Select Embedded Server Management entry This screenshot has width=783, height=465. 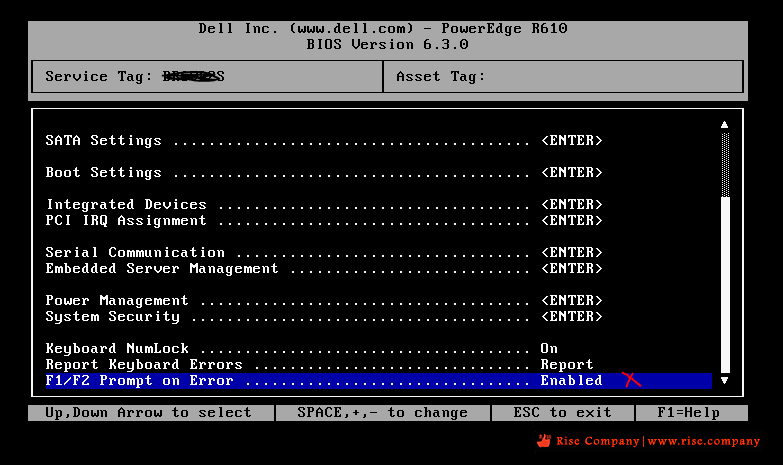[x=324, y=269]
